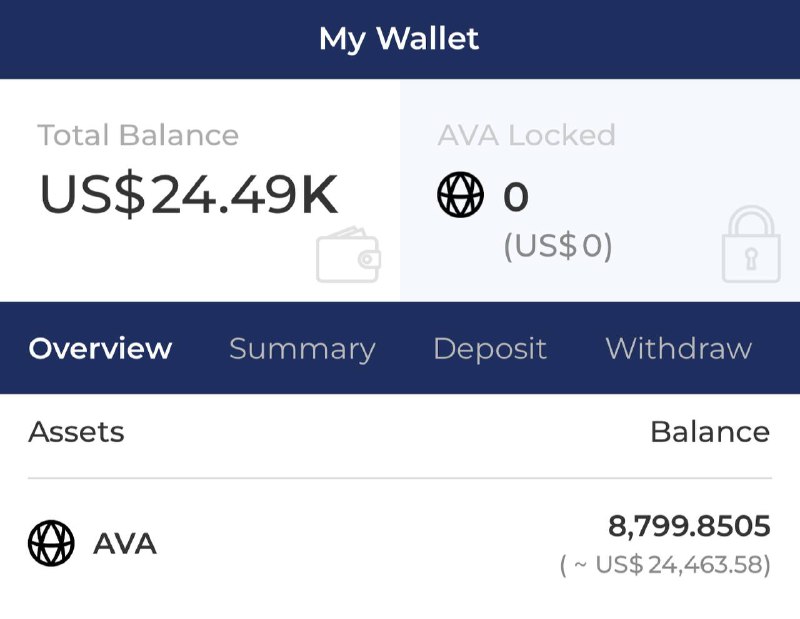This screenshot has width=800, height=619.
Task: Tap the (US$0) locked value text
Action: click(x=558, y=246)
